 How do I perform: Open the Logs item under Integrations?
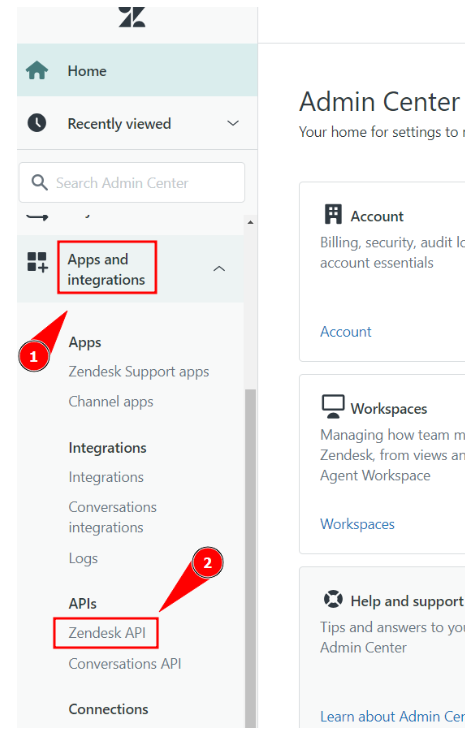click(83, 558)
